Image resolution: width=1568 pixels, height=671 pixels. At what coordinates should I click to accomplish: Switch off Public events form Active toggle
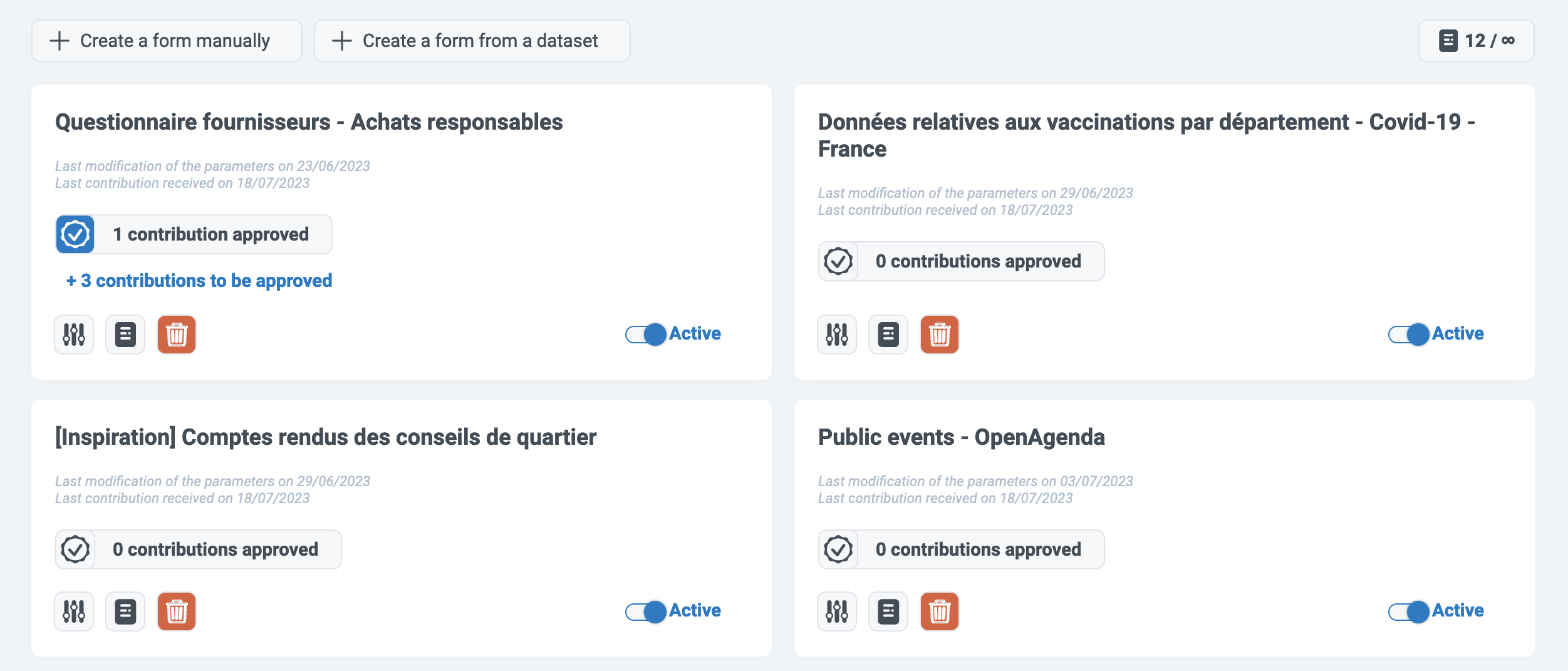pos(1409,611)
